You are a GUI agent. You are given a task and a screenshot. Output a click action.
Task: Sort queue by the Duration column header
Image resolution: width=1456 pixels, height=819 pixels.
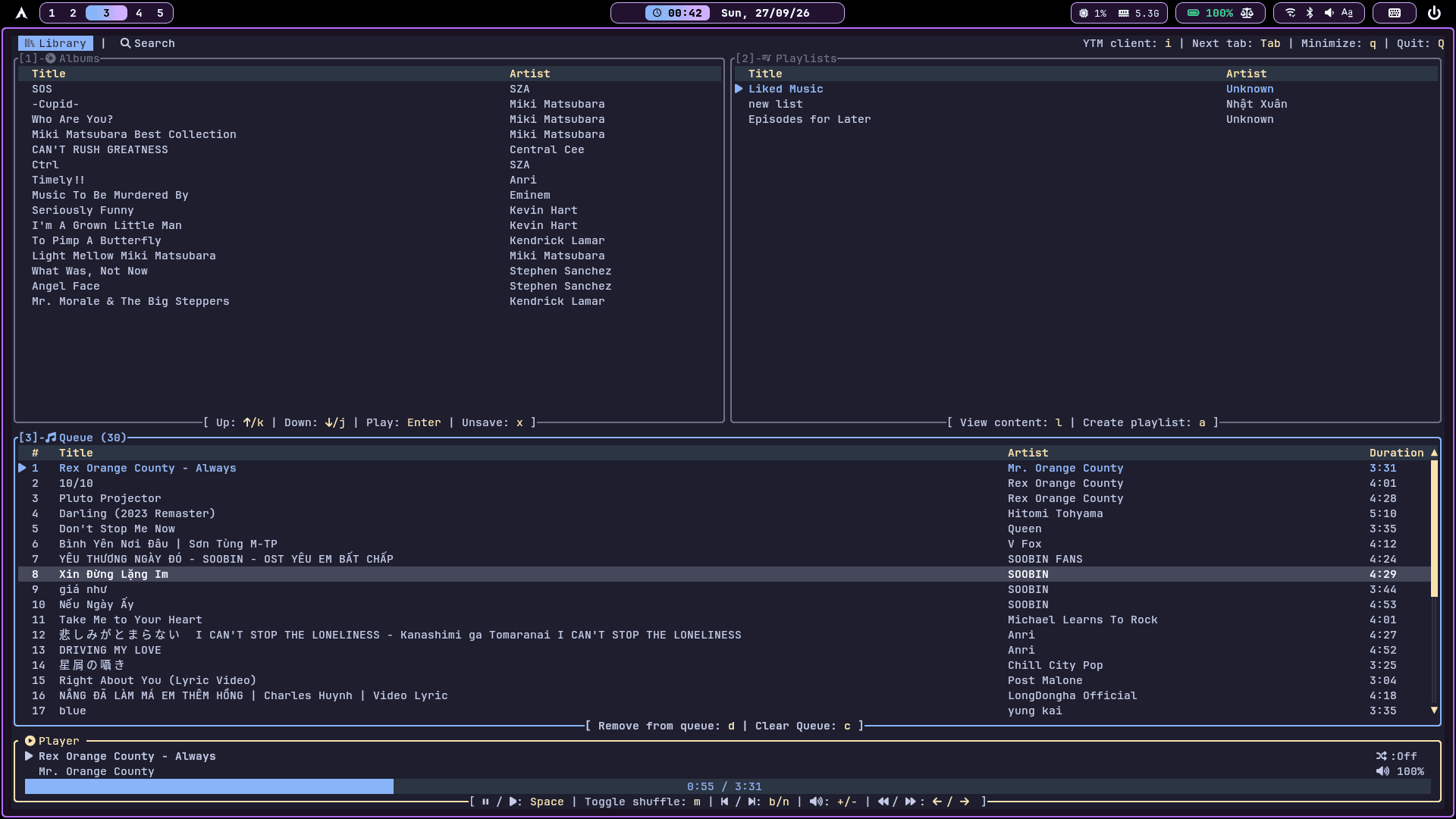(x=1396, y=453)
